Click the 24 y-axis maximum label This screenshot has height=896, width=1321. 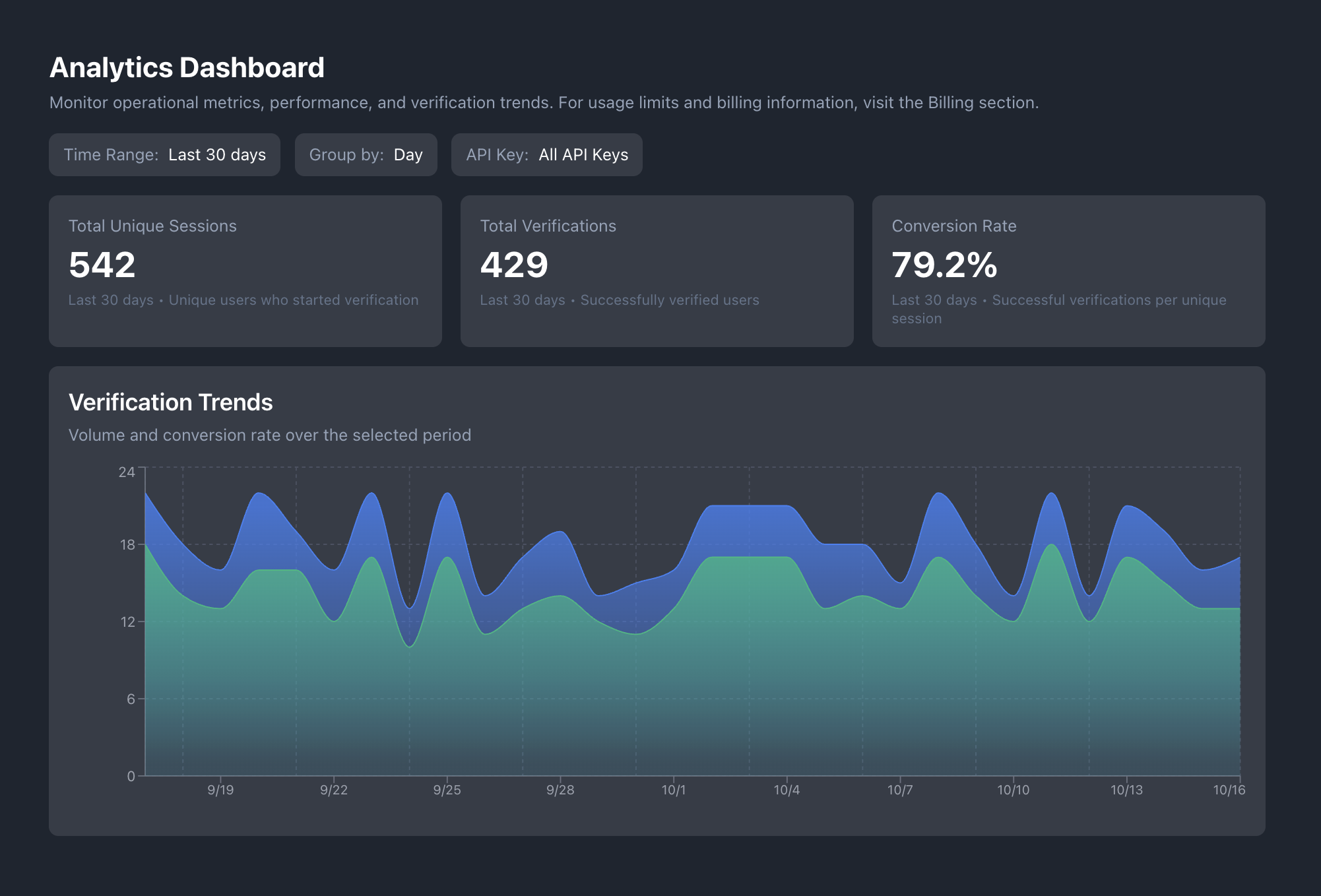[127, 472]
